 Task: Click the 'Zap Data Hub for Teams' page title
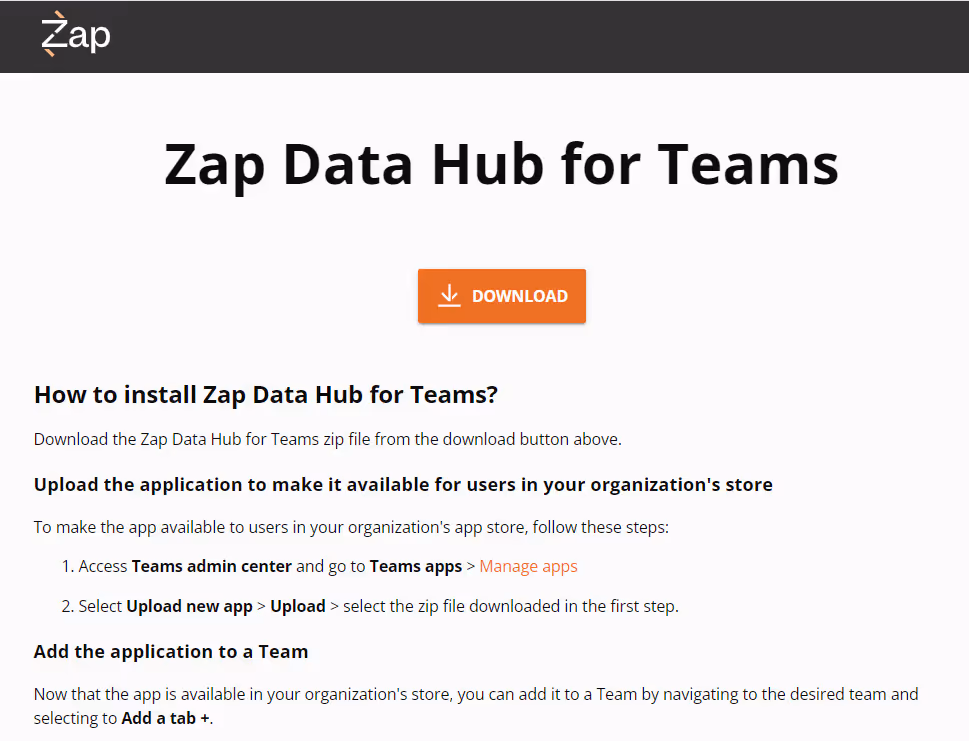point(500,164)
